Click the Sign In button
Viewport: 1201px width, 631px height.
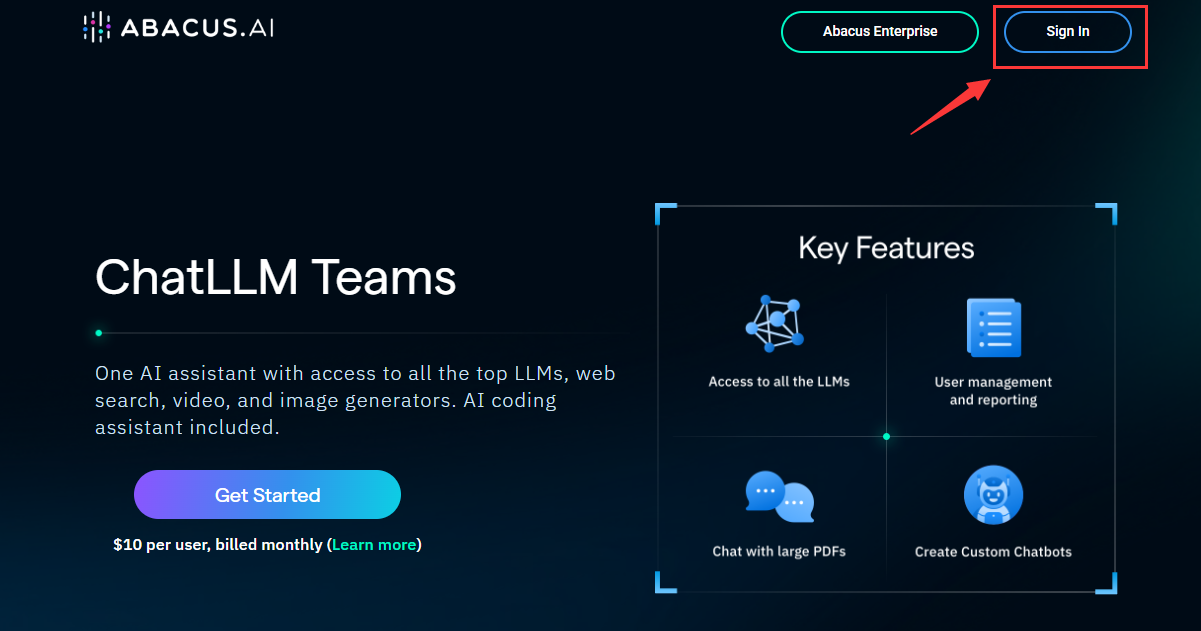pyautogui.click(x=1068, y=32)
